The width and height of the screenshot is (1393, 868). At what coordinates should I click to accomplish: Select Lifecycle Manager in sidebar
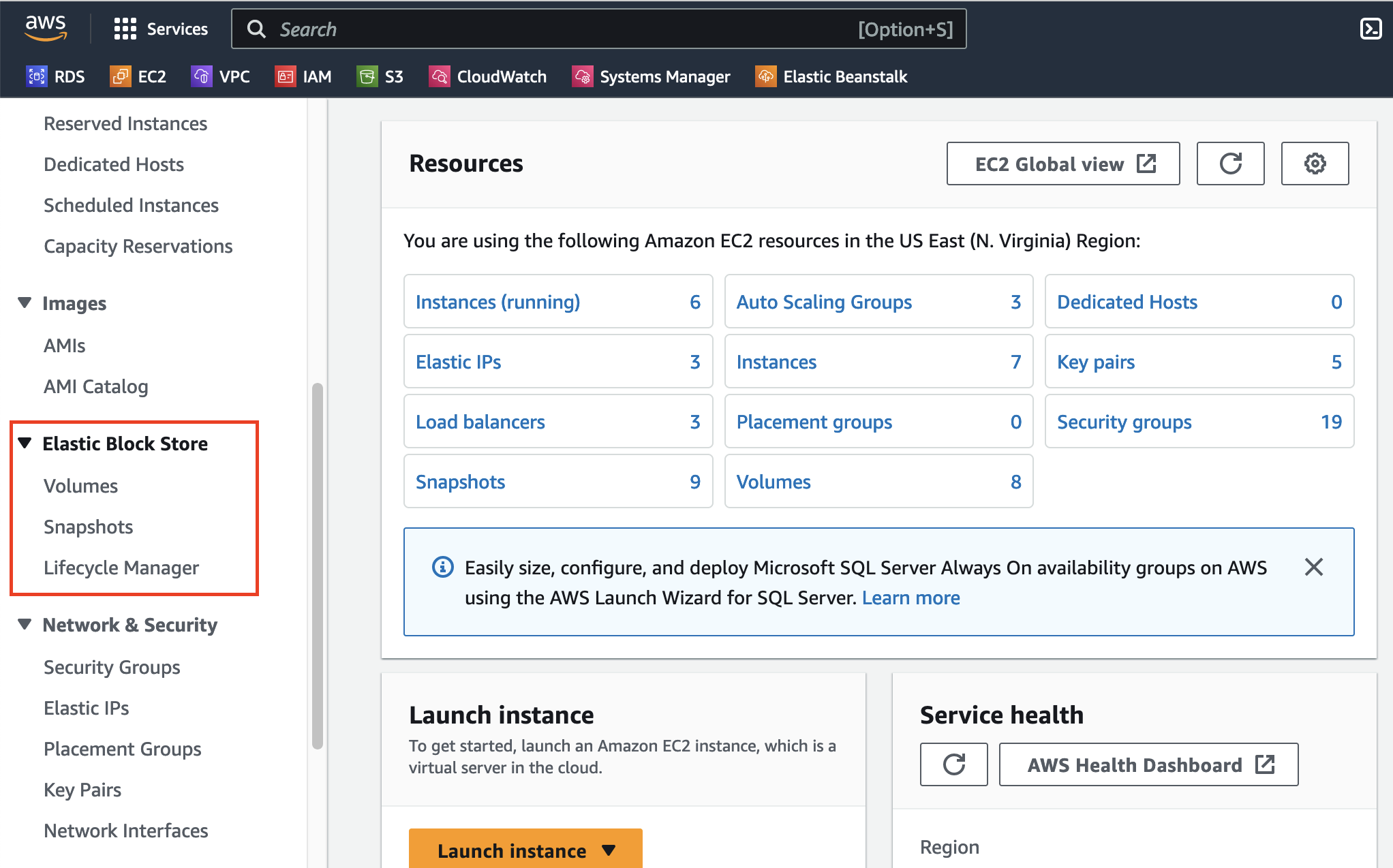[x=121, y=568]
